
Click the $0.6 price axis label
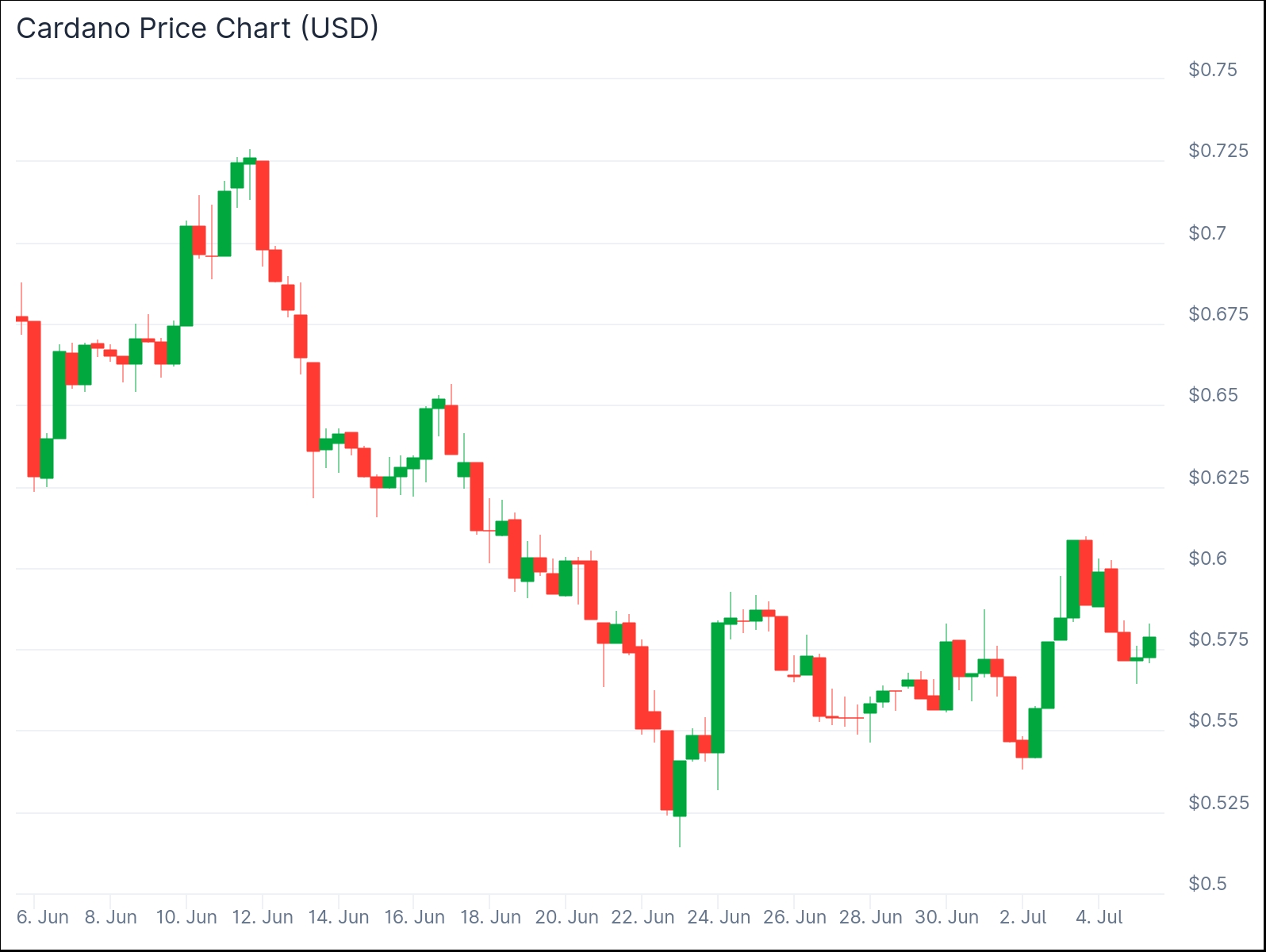(x=1207, y=559)
